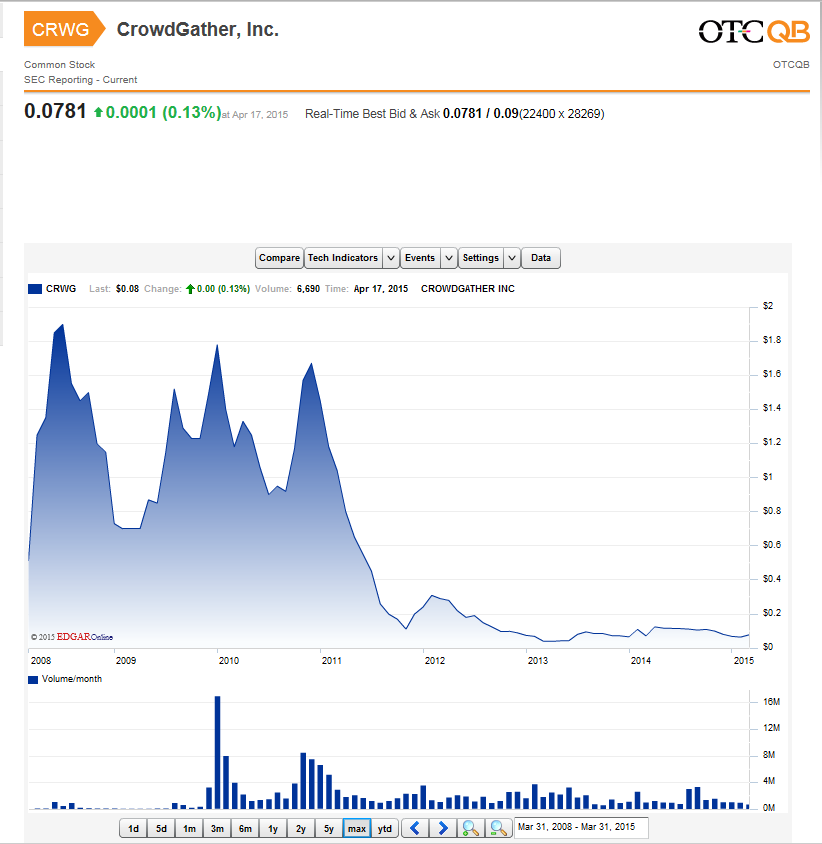Image resolution: width=822 pixels, height=844 pixels.
Task: Click the scroll right arrow icon
Action: [x=443, y=828]
